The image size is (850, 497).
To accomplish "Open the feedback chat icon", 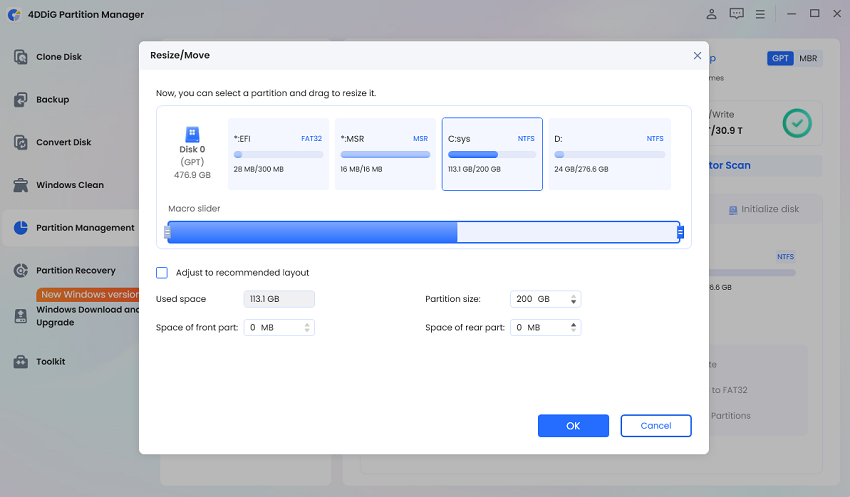I will (736, 14).
